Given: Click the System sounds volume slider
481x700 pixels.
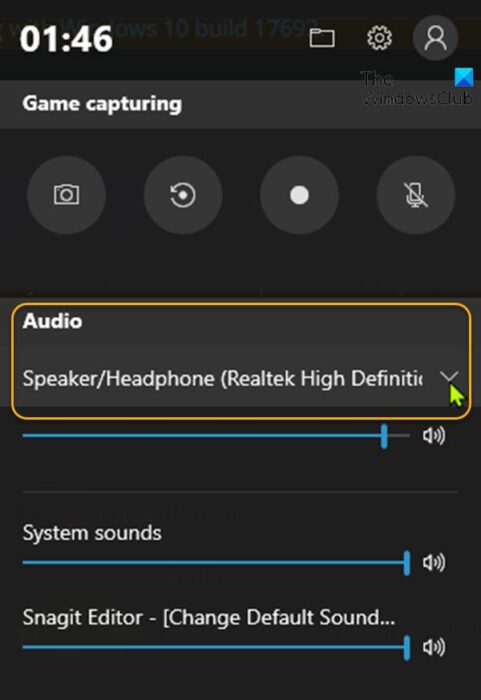Looking at the screenshot, I should [216, 562].
